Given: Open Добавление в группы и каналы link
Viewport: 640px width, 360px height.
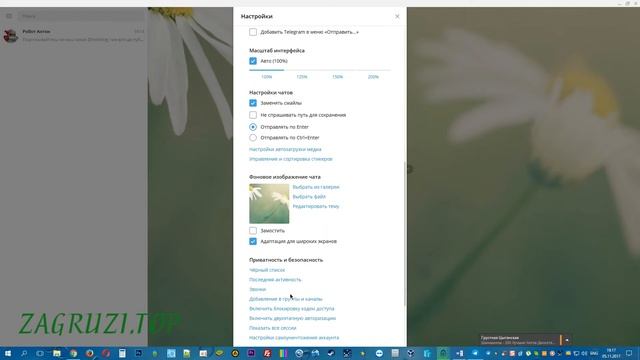Looking at the screenshot, I should [x=286, y=299].
